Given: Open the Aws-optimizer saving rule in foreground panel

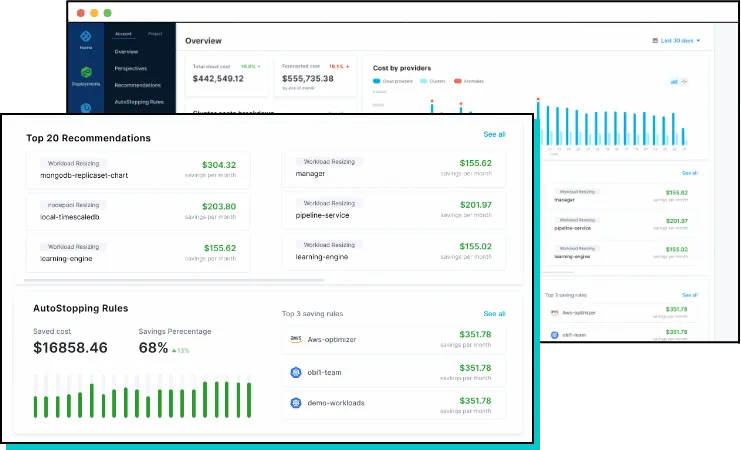Looking at the screenshot, I should click(x=393, y=339).
